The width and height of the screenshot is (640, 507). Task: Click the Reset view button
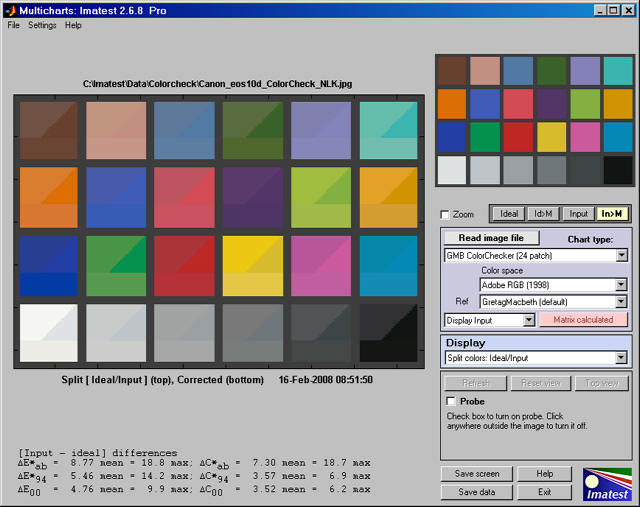pyautogui.click(x=541, y=383)
